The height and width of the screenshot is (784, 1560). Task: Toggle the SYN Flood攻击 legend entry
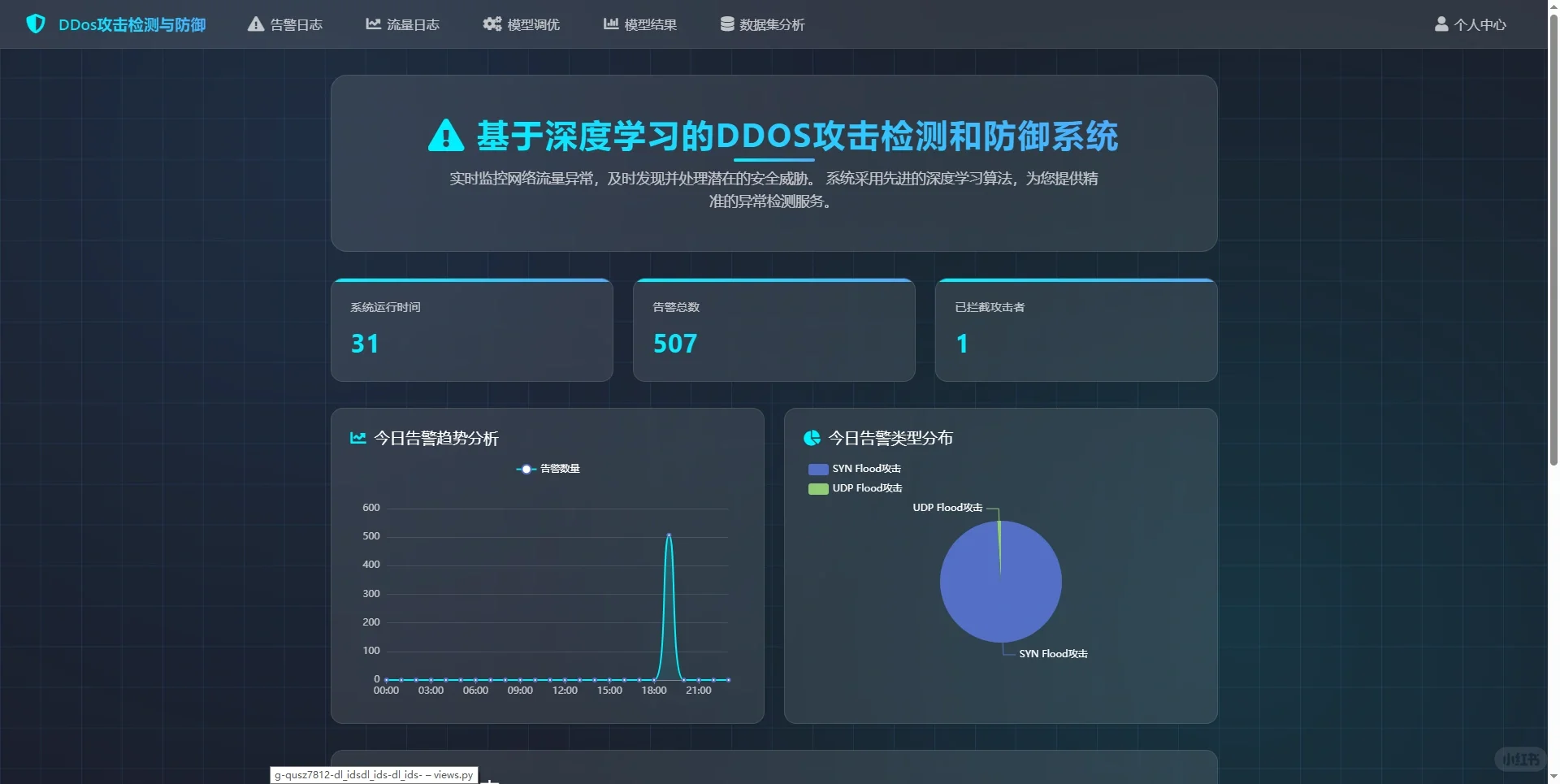(854, 469)
